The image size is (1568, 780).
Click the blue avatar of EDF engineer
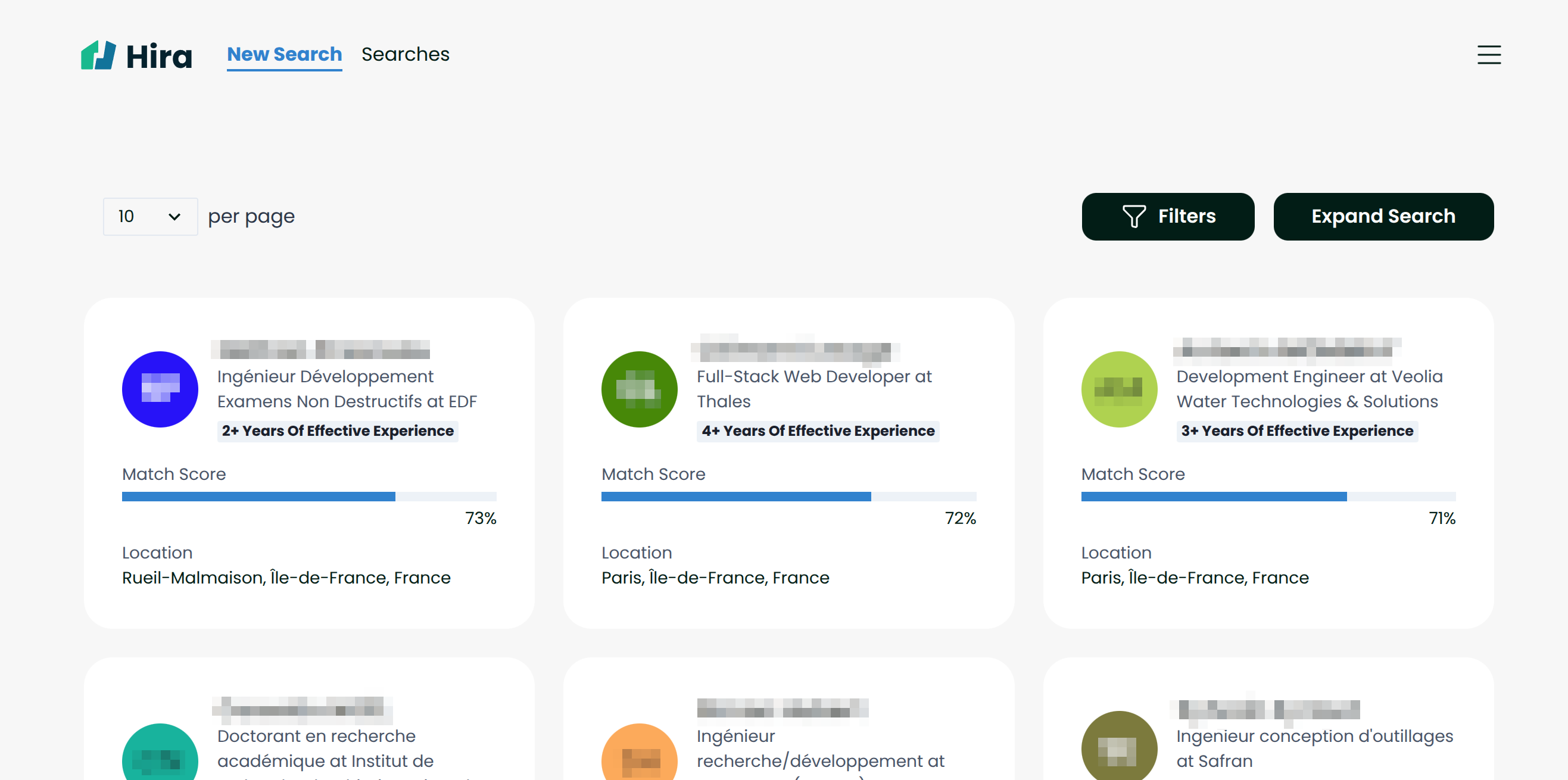pos(160,389)
